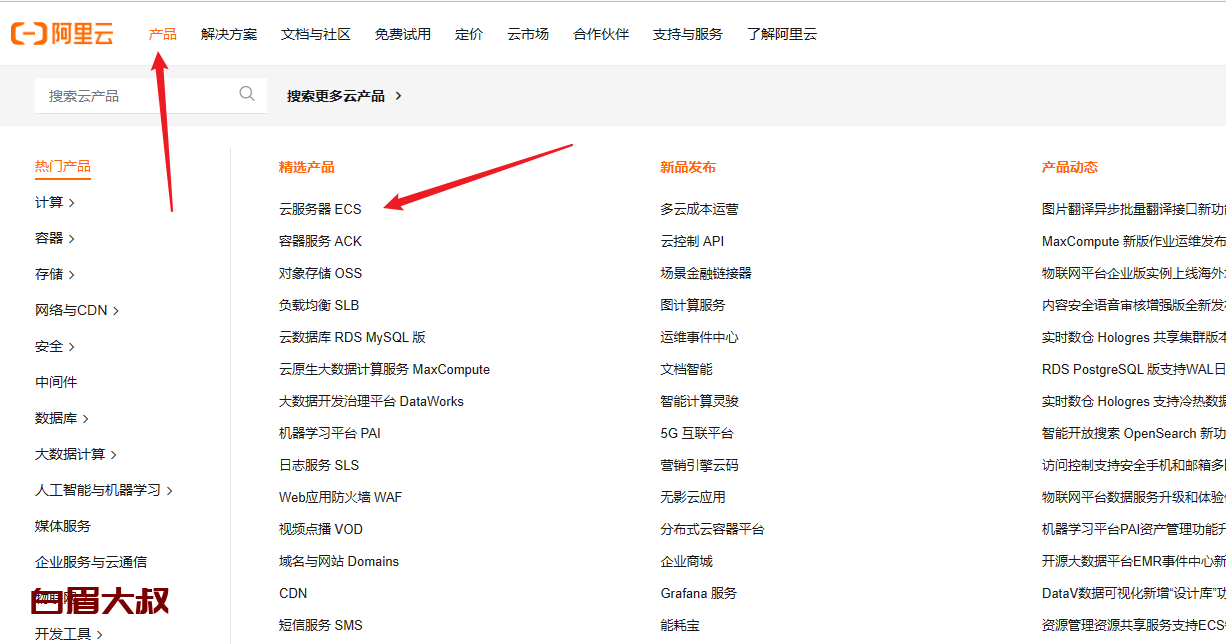Image resolution: width=1226 pixels, height=644 pixels.
Task: Open 负载均衡 SLB product
Action: coord(319,305)
